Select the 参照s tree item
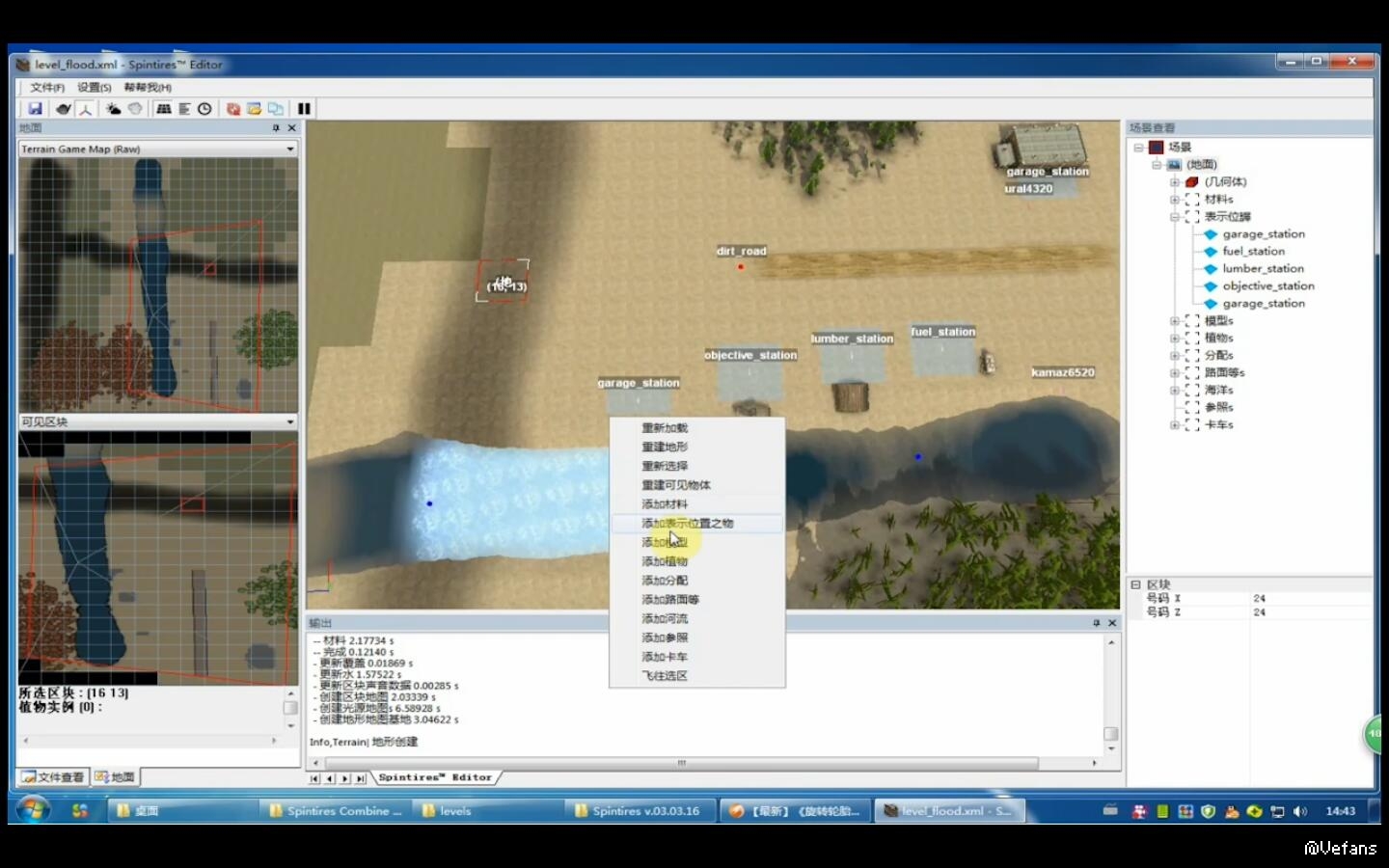Image resolution: width=1389 pixels, height=868 pixels. (x=1218, y=408)
